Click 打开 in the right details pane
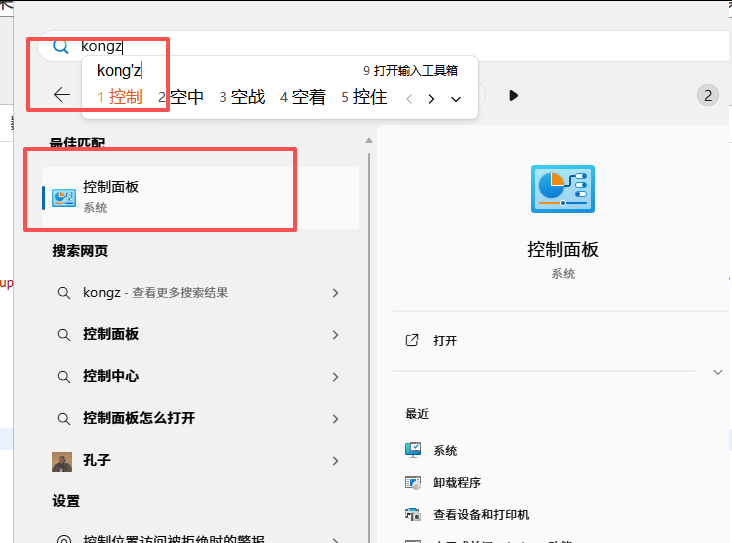This screenshot has height=543, width=732. 445,341
